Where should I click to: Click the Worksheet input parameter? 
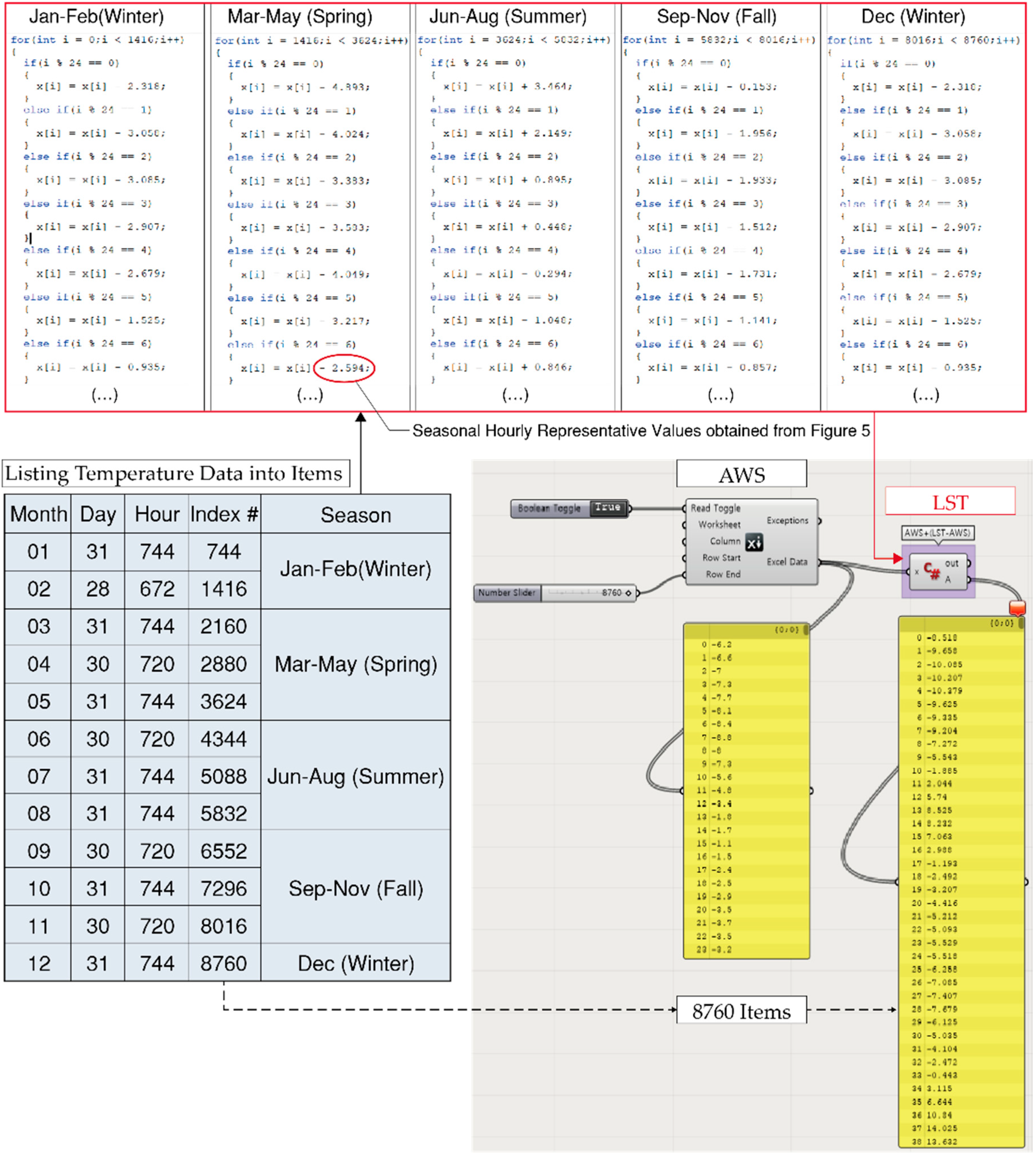coord(719,525)
